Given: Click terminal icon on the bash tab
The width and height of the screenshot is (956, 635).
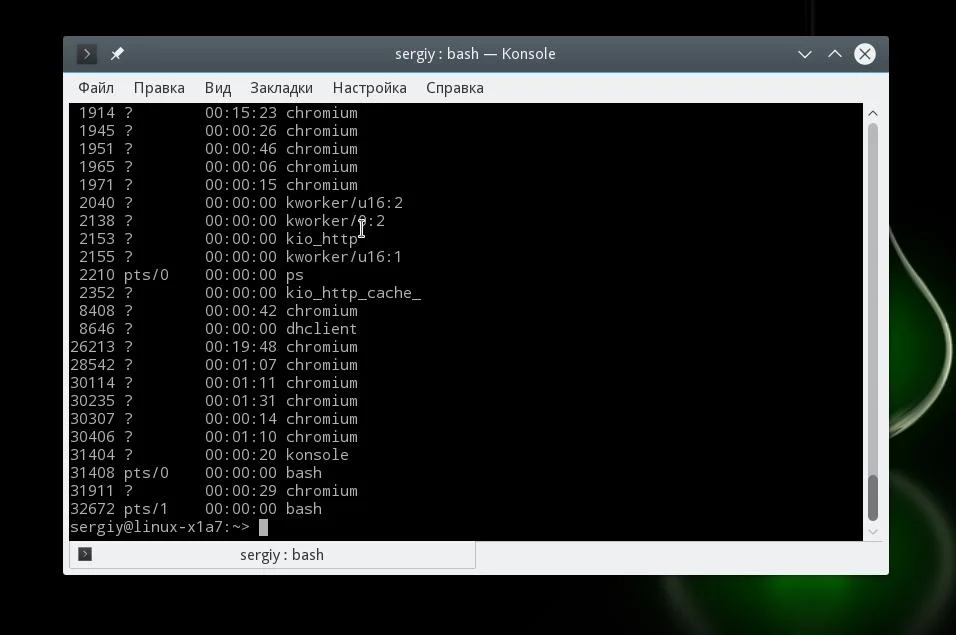Looking at the screenshot, I should [85, 554].
